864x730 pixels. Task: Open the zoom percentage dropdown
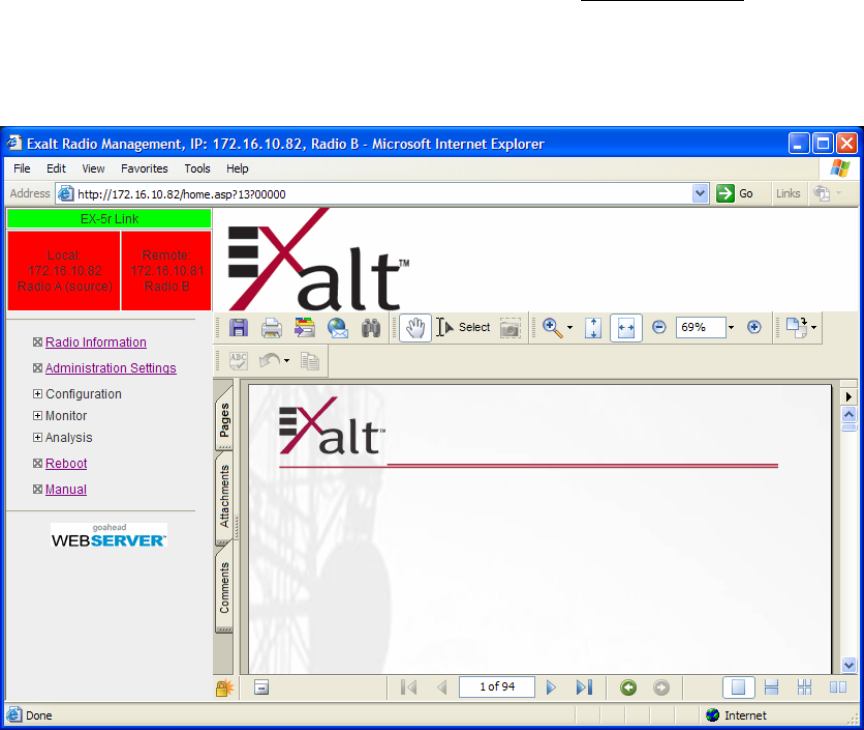click(731, 327)
